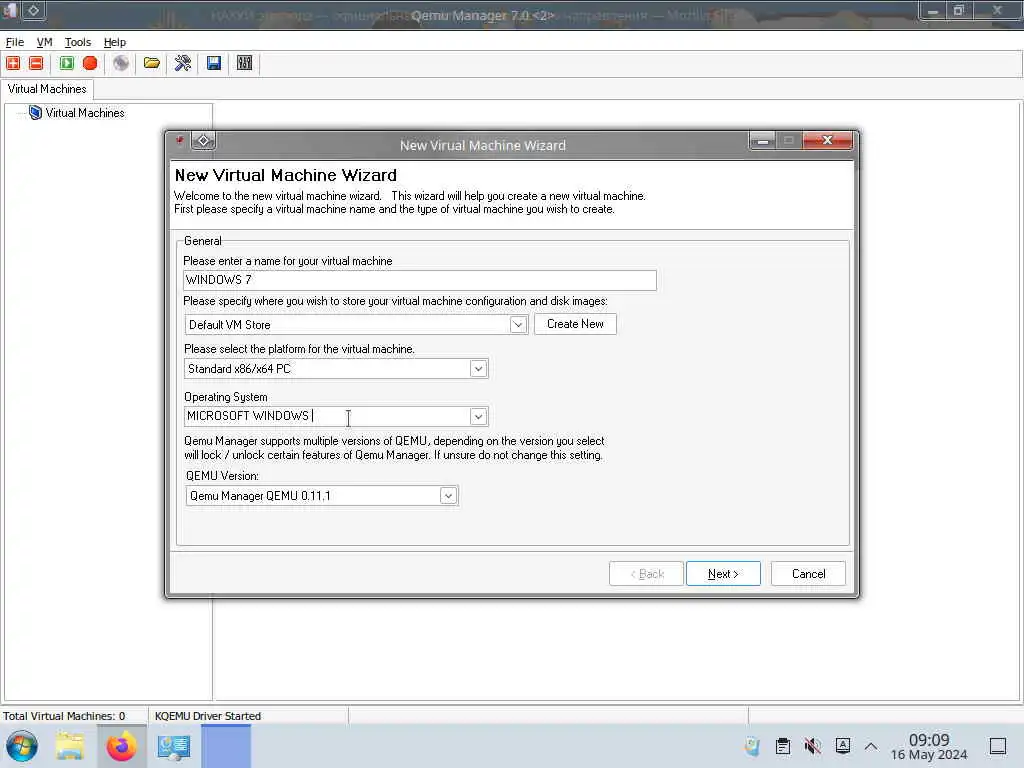
Task: Expand the QEMU Version dropdown
Action: point(448,496)
